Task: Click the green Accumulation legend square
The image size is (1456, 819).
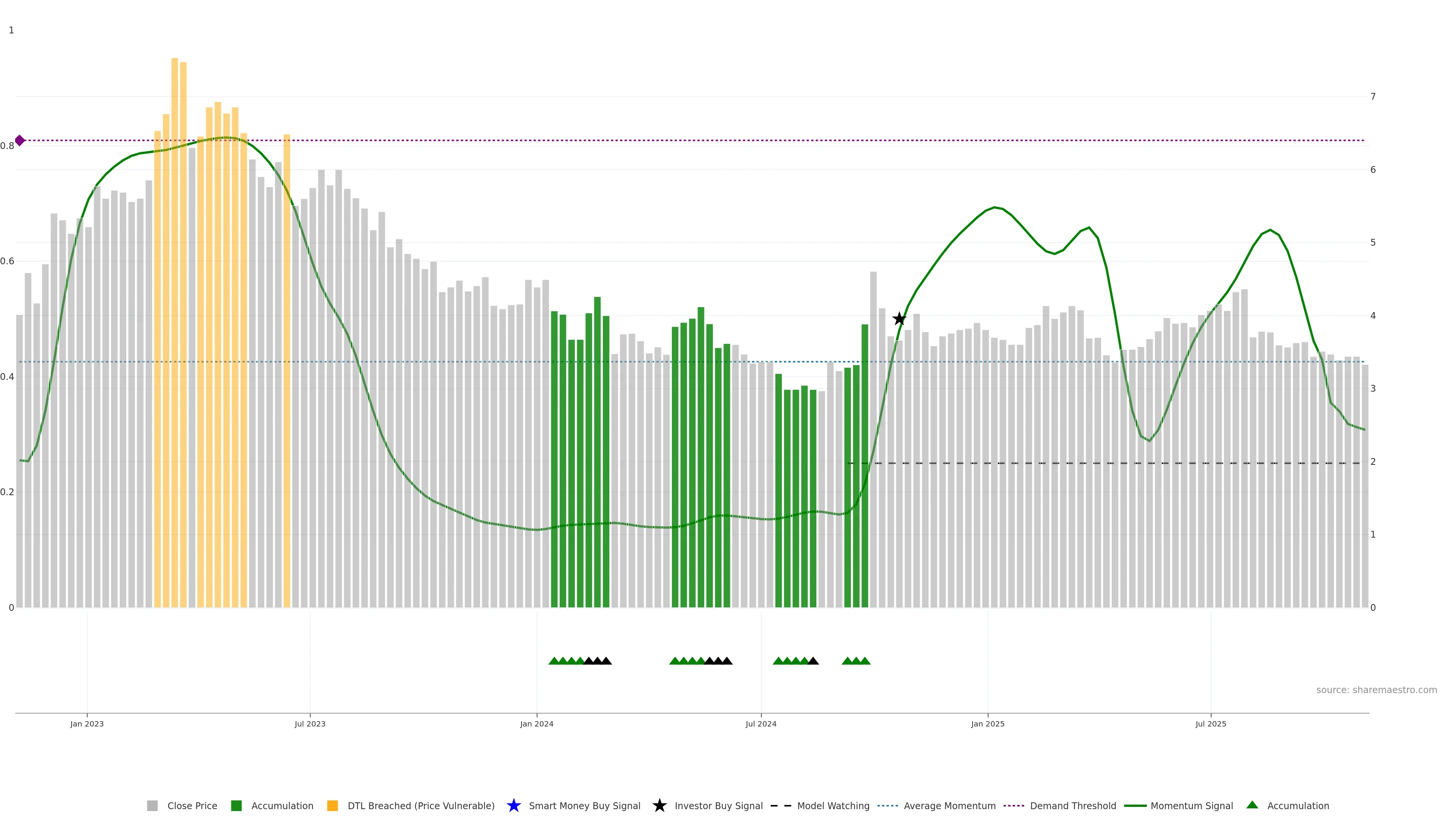Action: point(236,805)
